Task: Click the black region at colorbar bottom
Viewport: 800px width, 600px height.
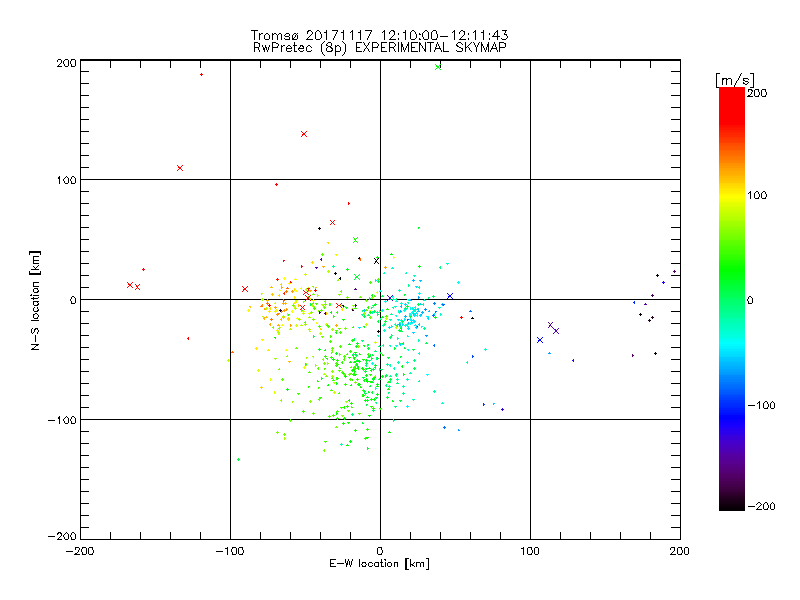Action: click(x=732, y=503)
